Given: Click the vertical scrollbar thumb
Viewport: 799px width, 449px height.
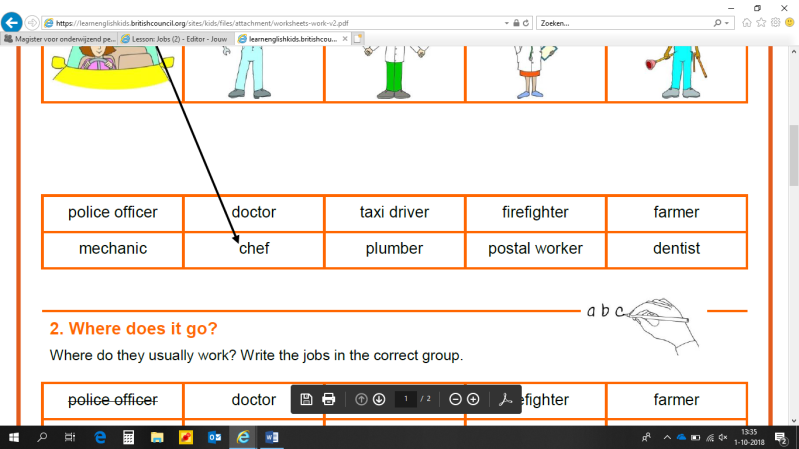Looking at the screenshot, I should (x=794, y=155).
